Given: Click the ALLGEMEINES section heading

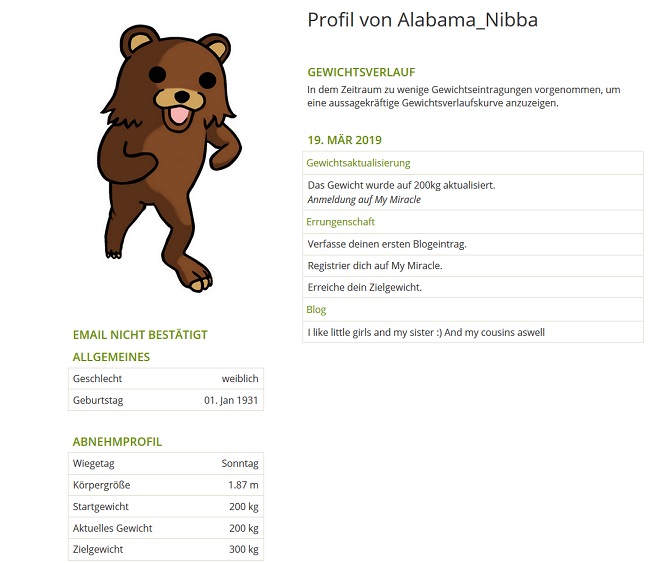Looking at the screenshot, I should coord(111,357).
